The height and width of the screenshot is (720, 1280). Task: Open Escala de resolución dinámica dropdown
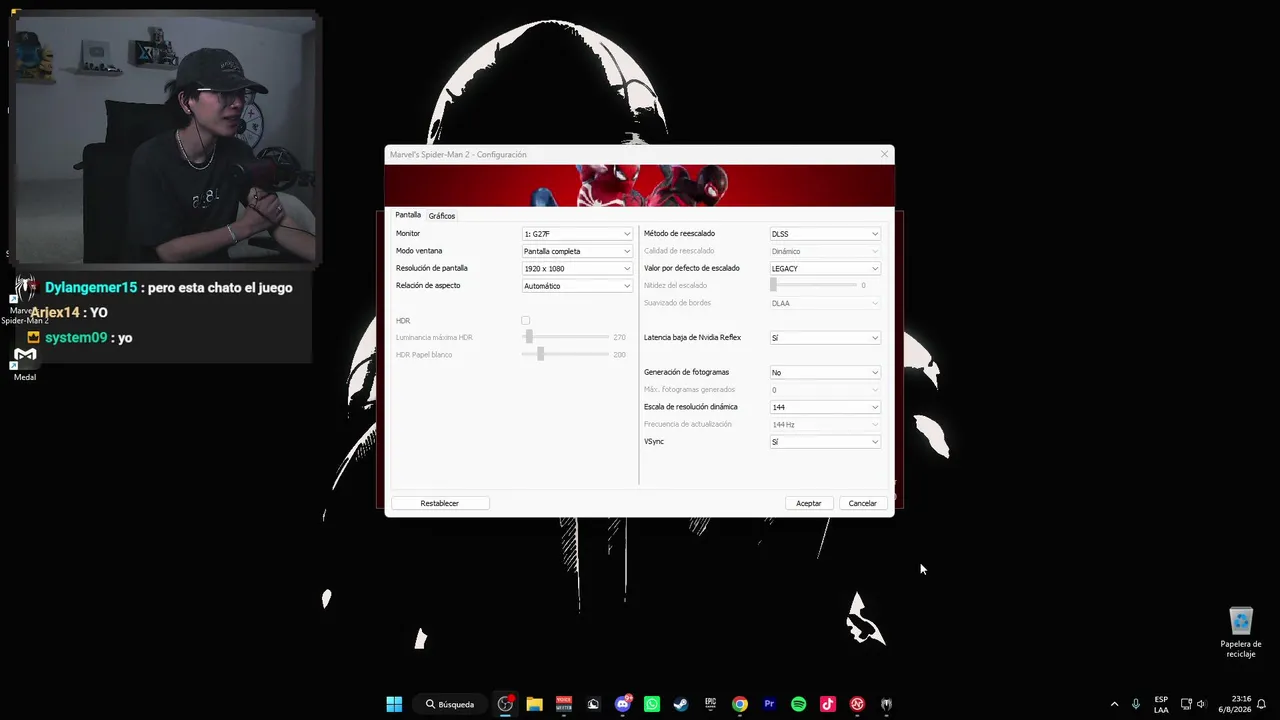(825, 407)
